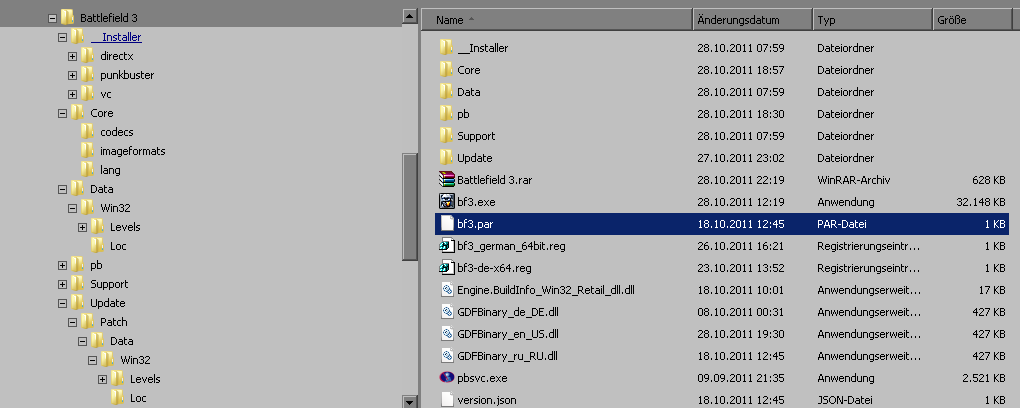Select the lang folder icon in tree
The width and height of the screenshot is (1020, 408).
88,170
